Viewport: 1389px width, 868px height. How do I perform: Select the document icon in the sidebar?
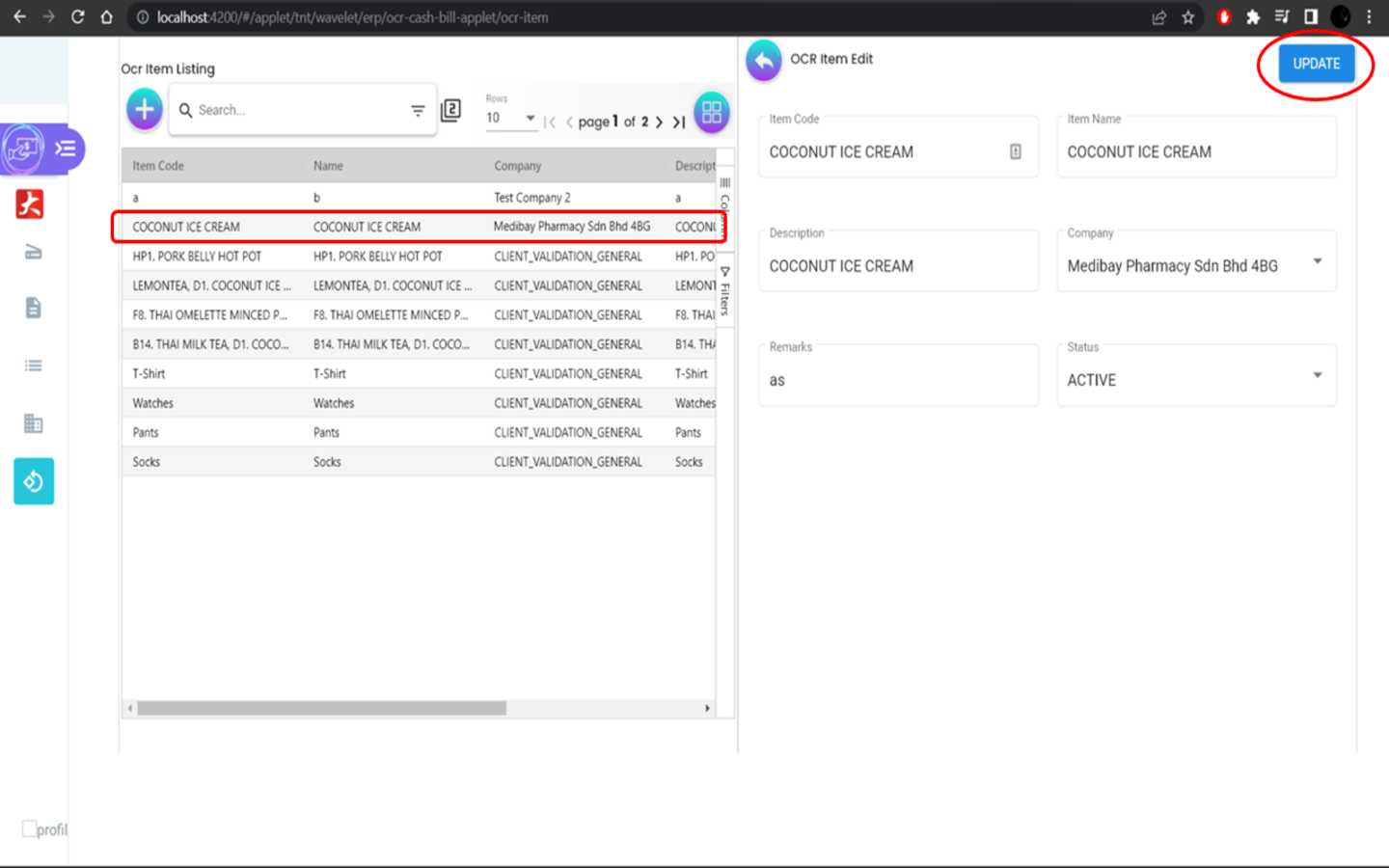[33, 308]
